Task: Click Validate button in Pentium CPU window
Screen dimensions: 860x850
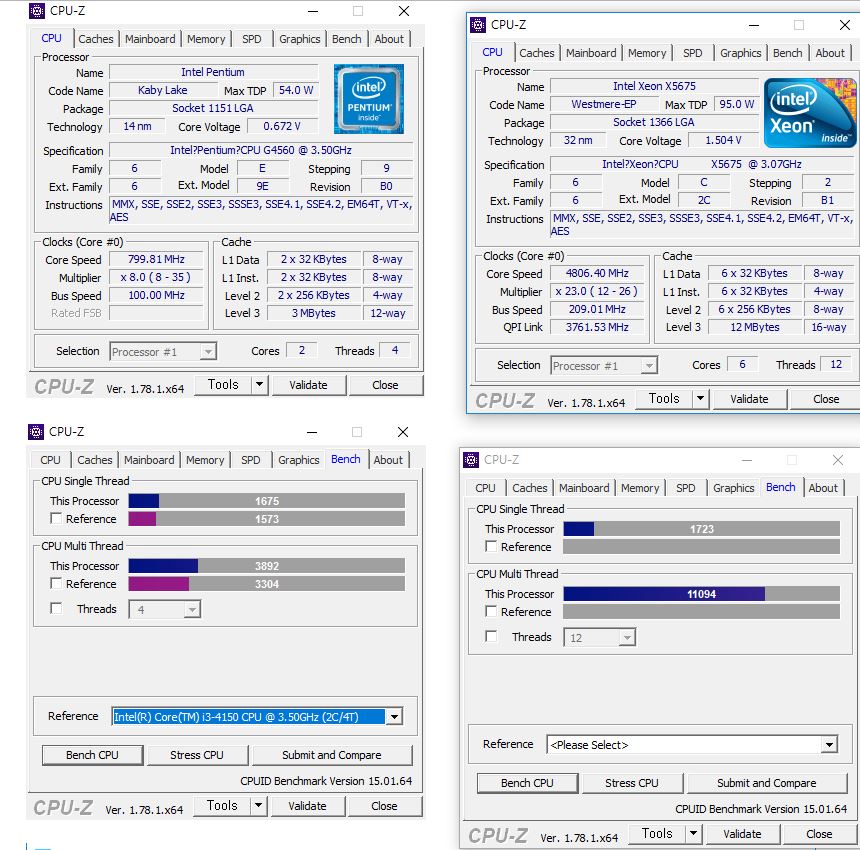Action: point(308,385)
